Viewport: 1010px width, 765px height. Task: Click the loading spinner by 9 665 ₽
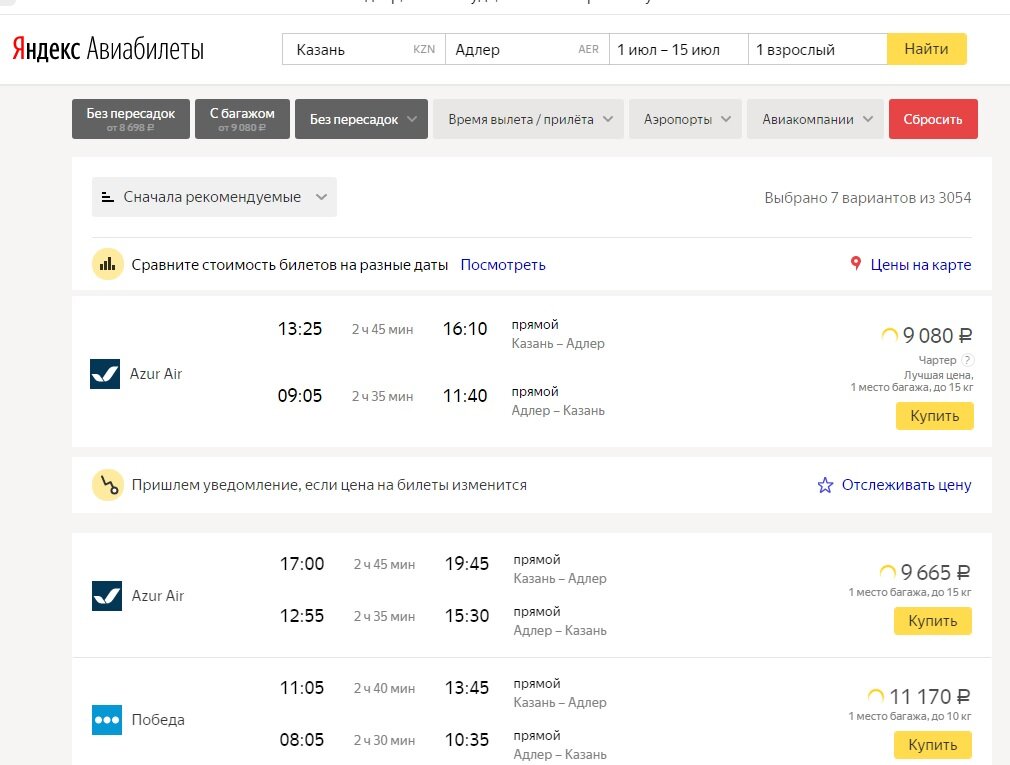pos(887,572)
